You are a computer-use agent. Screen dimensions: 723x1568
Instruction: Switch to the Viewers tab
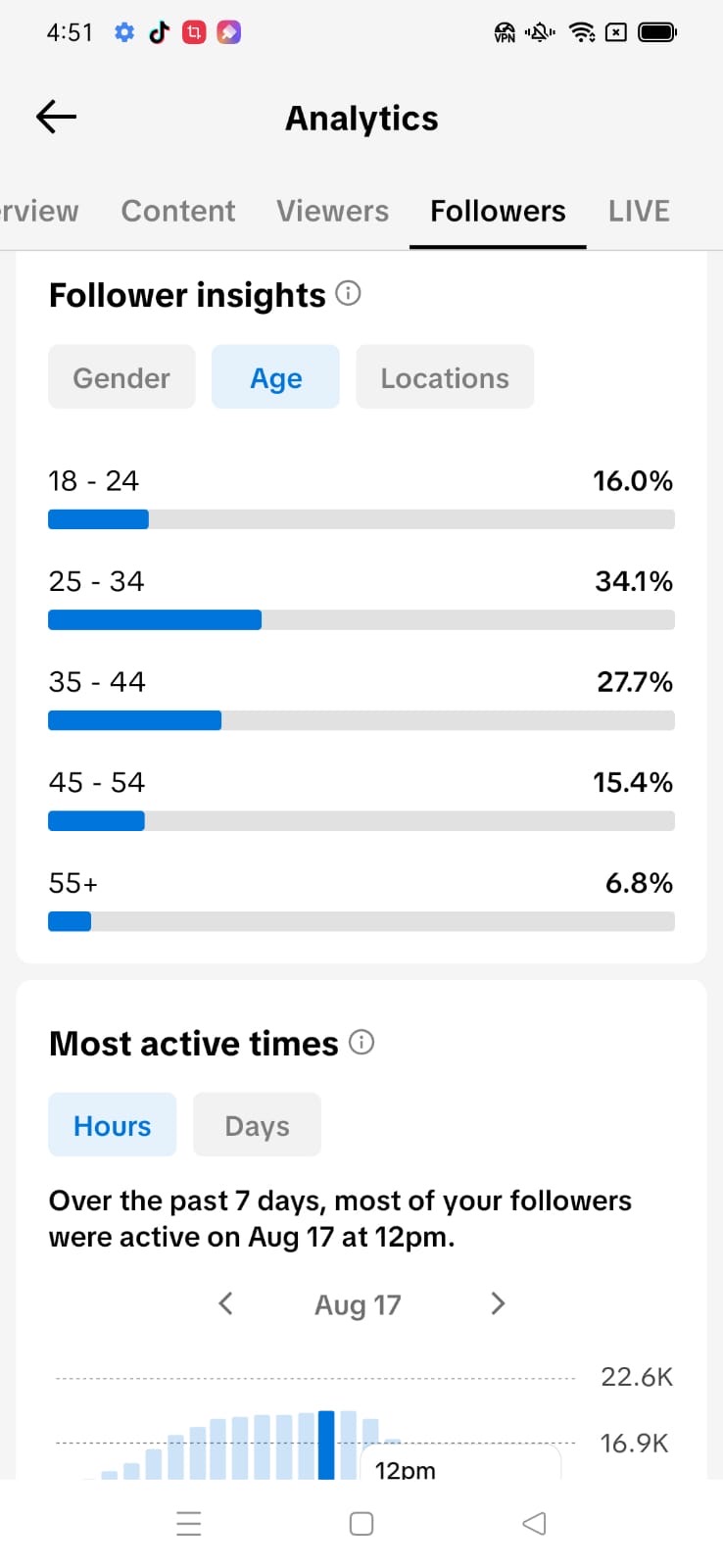click(x=332, y=211)
